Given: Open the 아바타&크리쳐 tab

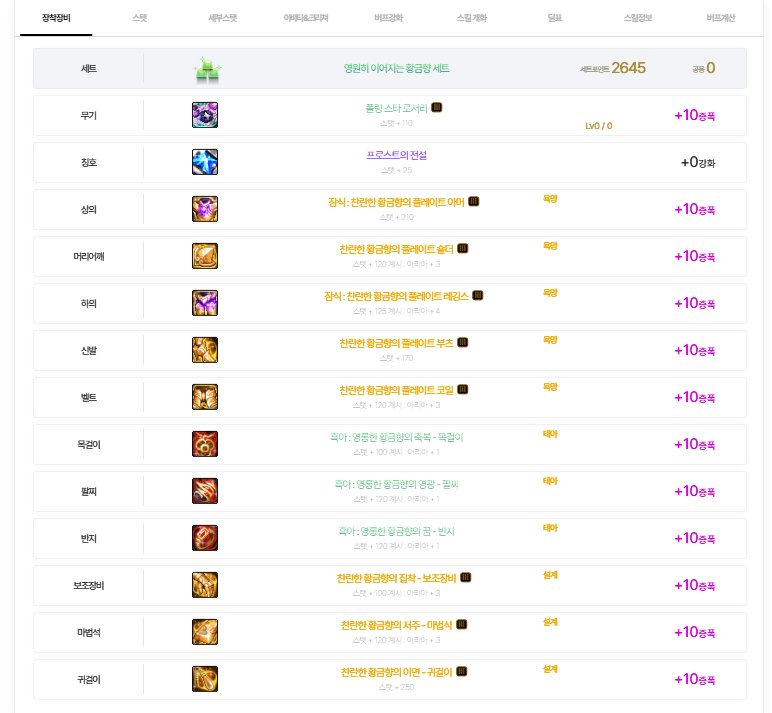Looking at the screenshot, I should point(306,19).
